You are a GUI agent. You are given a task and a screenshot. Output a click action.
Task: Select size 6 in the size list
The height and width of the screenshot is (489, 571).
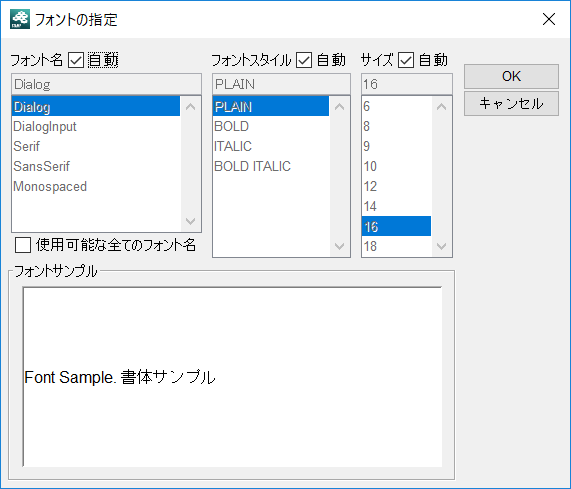(x=397, y=106)
